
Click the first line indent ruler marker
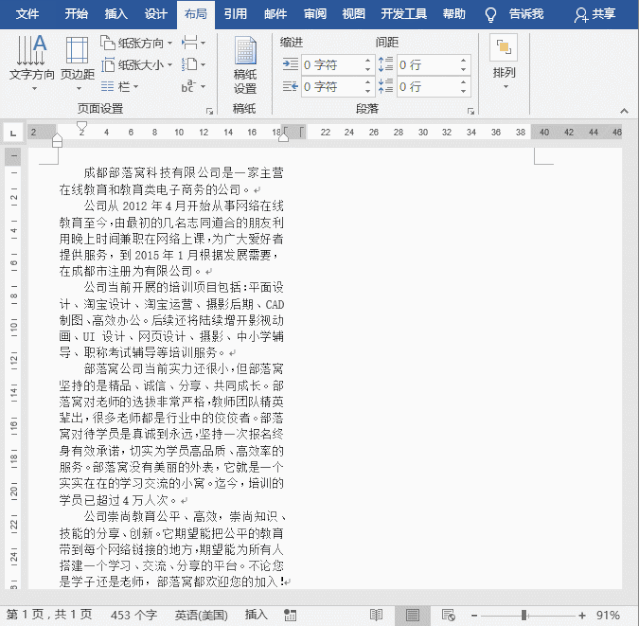point(82,126)
